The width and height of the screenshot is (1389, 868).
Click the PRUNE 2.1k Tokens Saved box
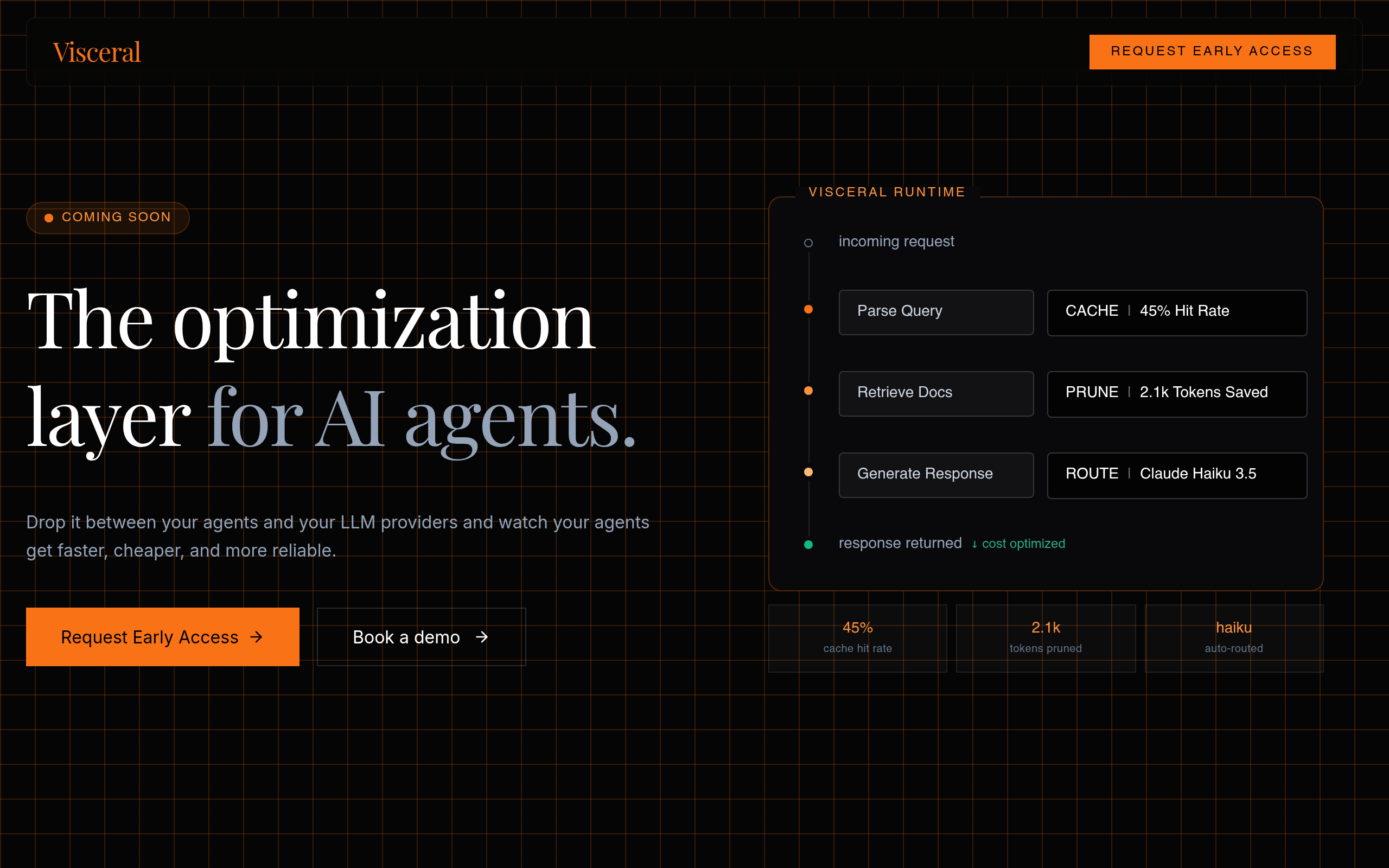pos(1177,394)
